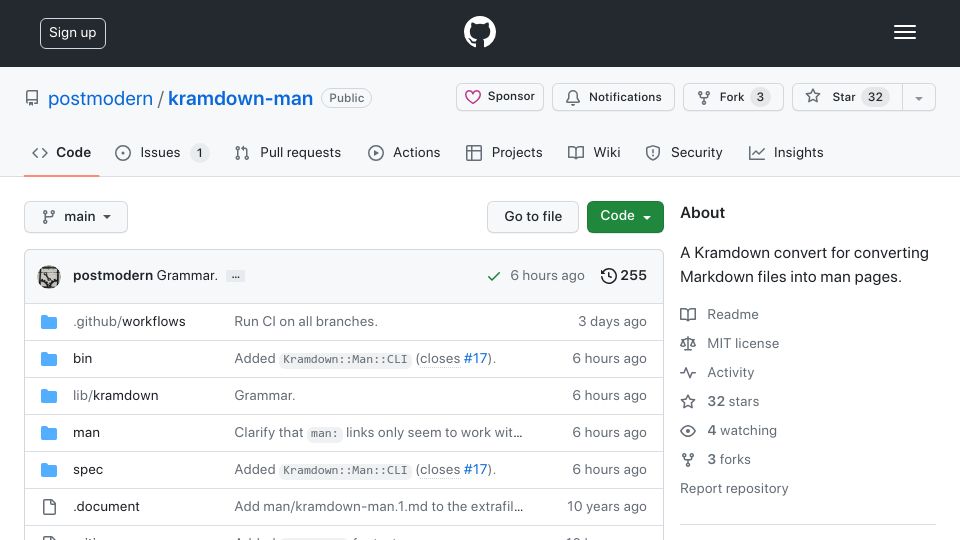Image resolution: width=960 pixels, height=540 pixels.
Task: Open issue #17 link in bin row
Action: tap(476, 358)
